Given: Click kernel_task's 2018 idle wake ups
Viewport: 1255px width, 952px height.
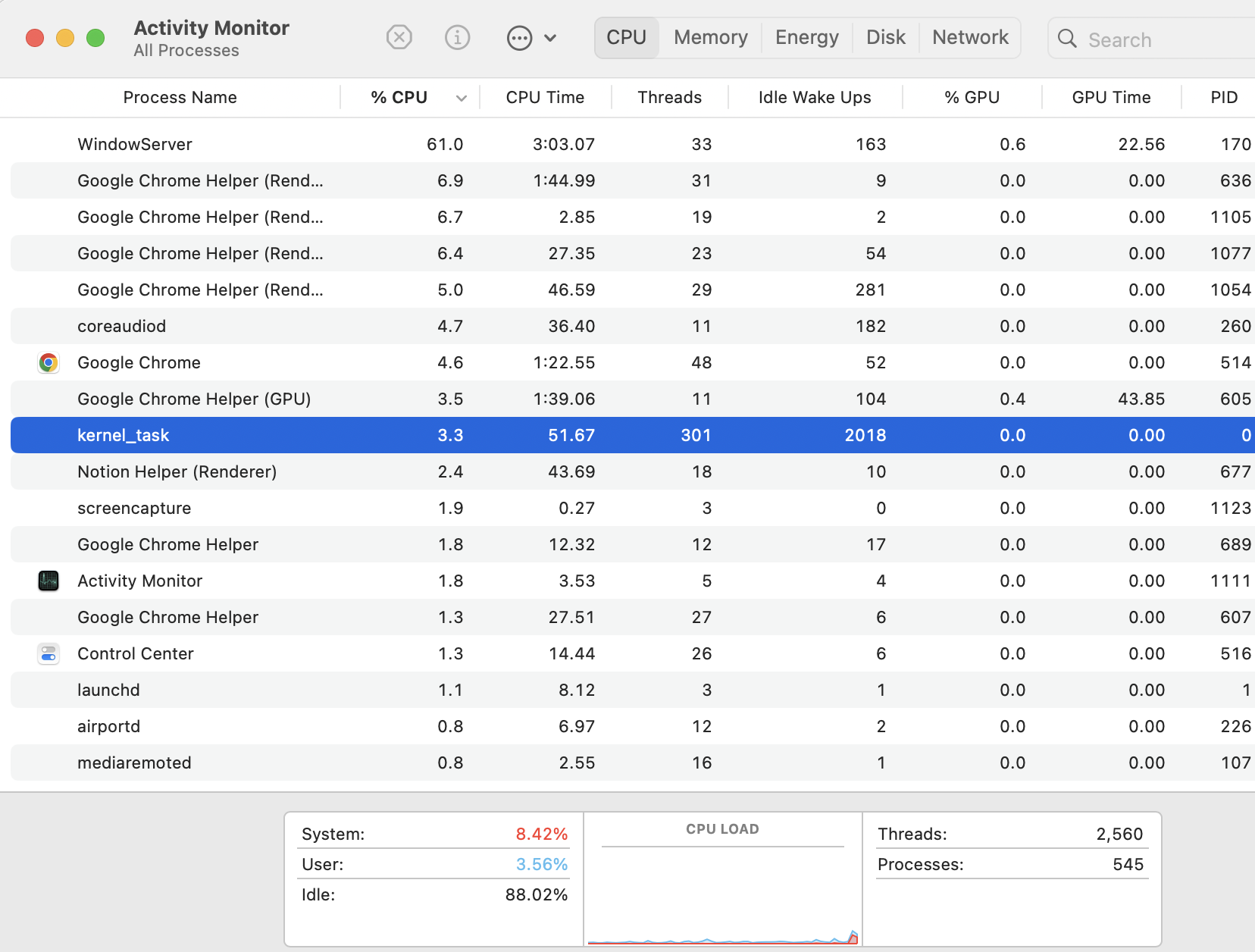Looking at the screenshot, I should pyautogui.click(x=865, y=436).
